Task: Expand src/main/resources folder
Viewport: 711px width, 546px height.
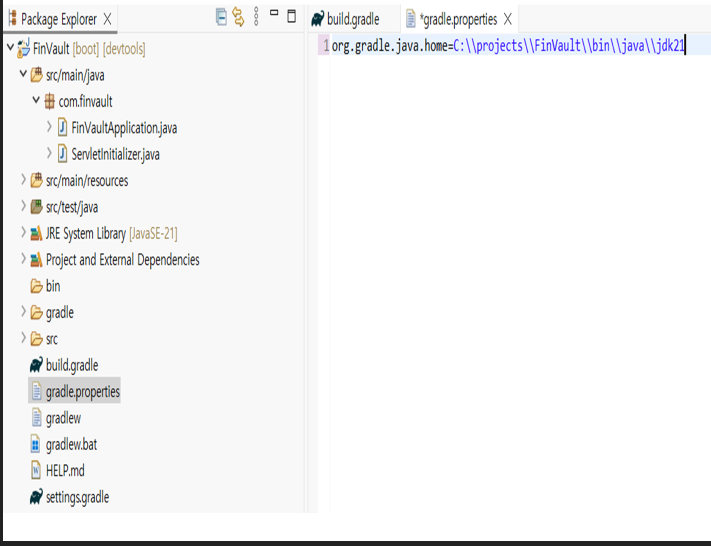Action: coord(23,180)
